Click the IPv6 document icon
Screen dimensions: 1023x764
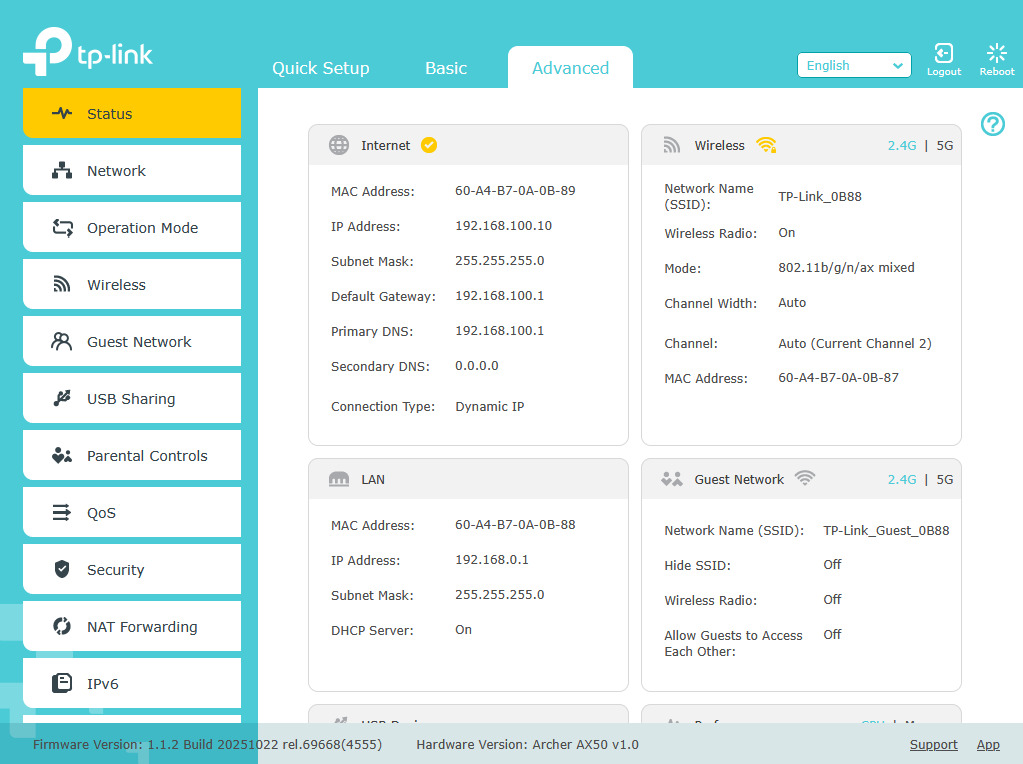click(62, 683)
